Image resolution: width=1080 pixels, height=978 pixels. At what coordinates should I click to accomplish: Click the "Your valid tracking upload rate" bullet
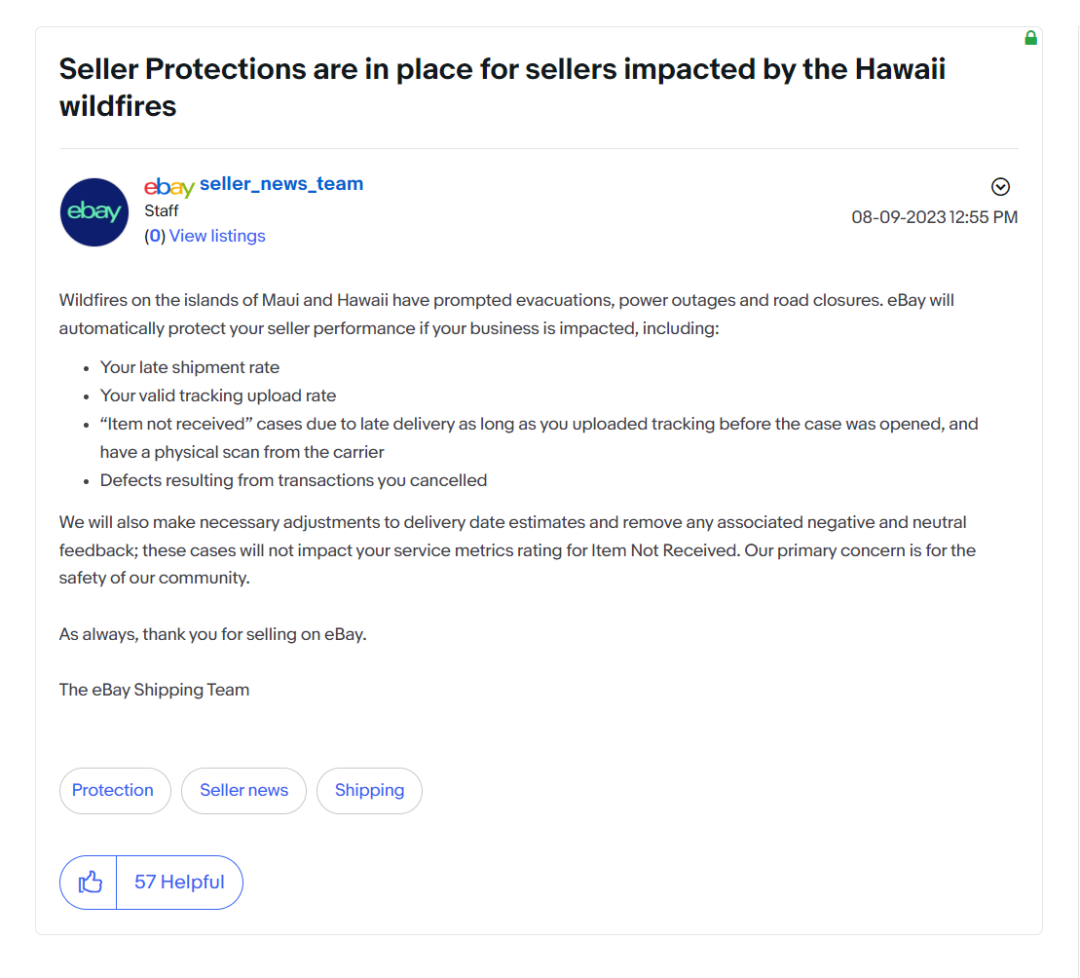[218, 396]
